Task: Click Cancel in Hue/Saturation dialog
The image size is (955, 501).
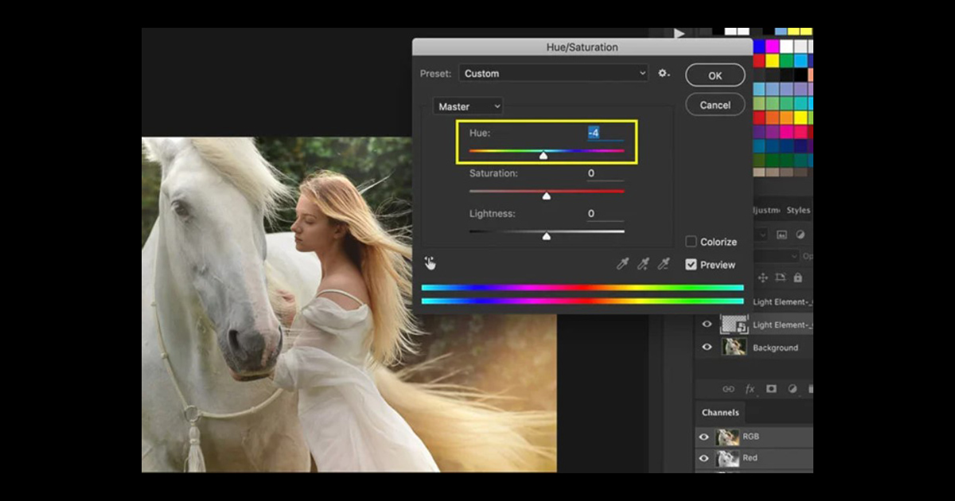Action: click(715, 105)
